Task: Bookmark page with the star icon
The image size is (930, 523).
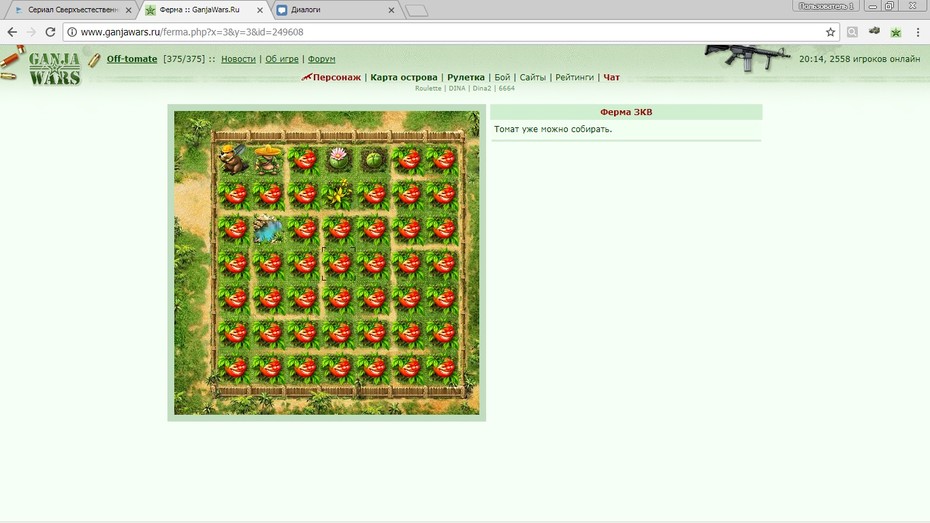Action: (830, 32)
